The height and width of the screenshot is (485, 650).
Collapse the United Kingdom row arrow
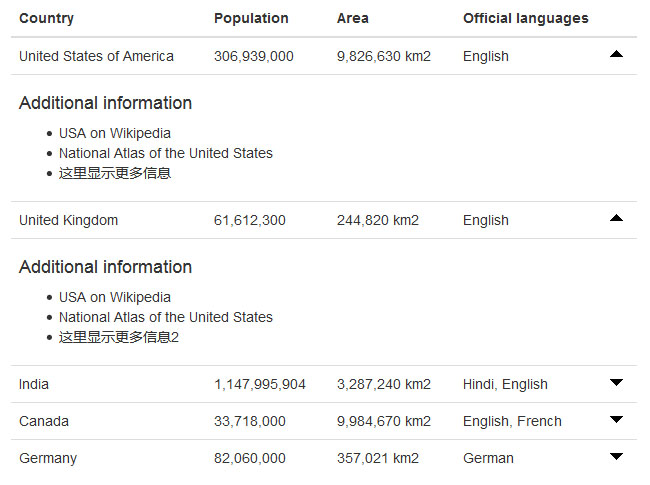tap(616, 219)
